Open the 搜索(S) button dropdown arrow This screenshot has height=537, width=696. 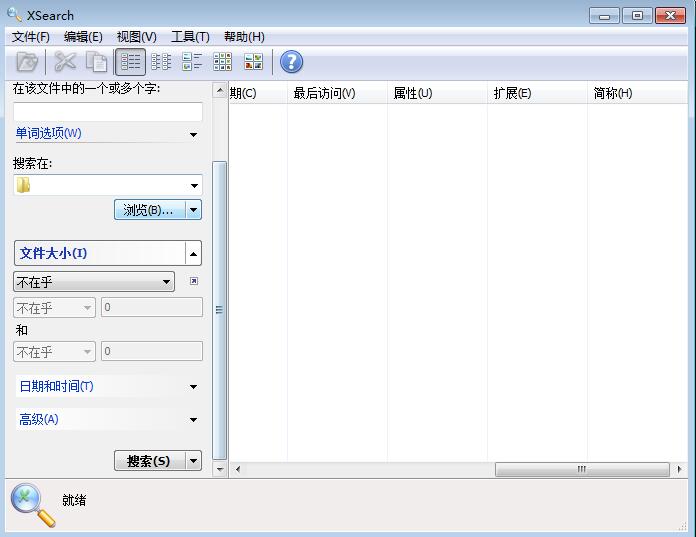[194, 461]
